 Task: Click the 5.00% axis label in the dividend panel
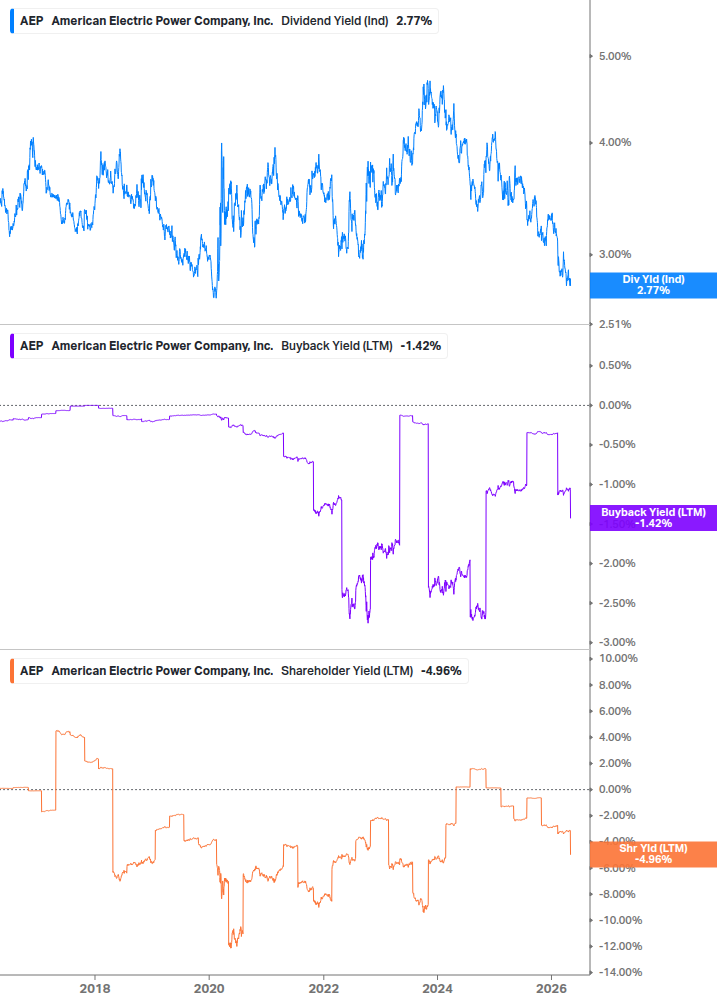coord(615,56)
